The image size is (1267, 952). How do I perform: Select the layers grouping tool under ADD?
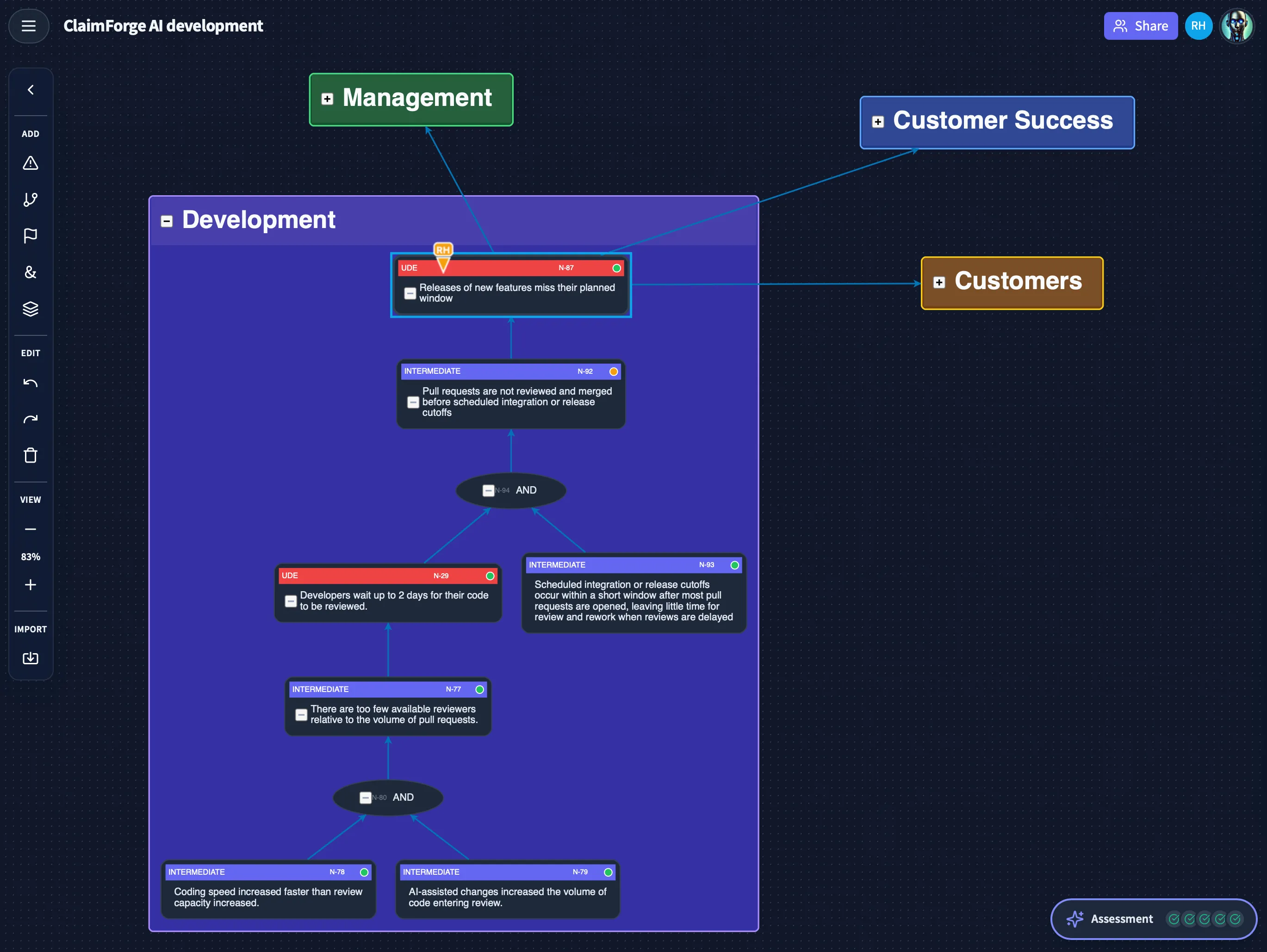point(31,309)
